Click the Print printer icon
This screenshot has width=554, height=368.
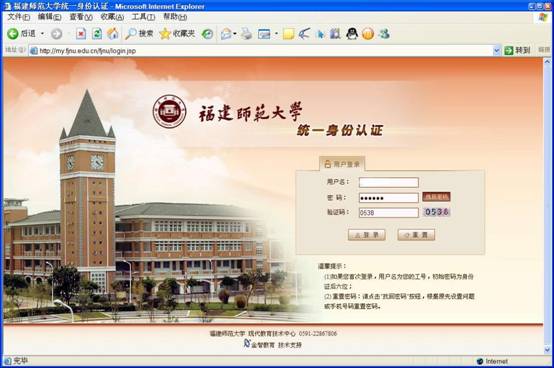click(247, 34)
